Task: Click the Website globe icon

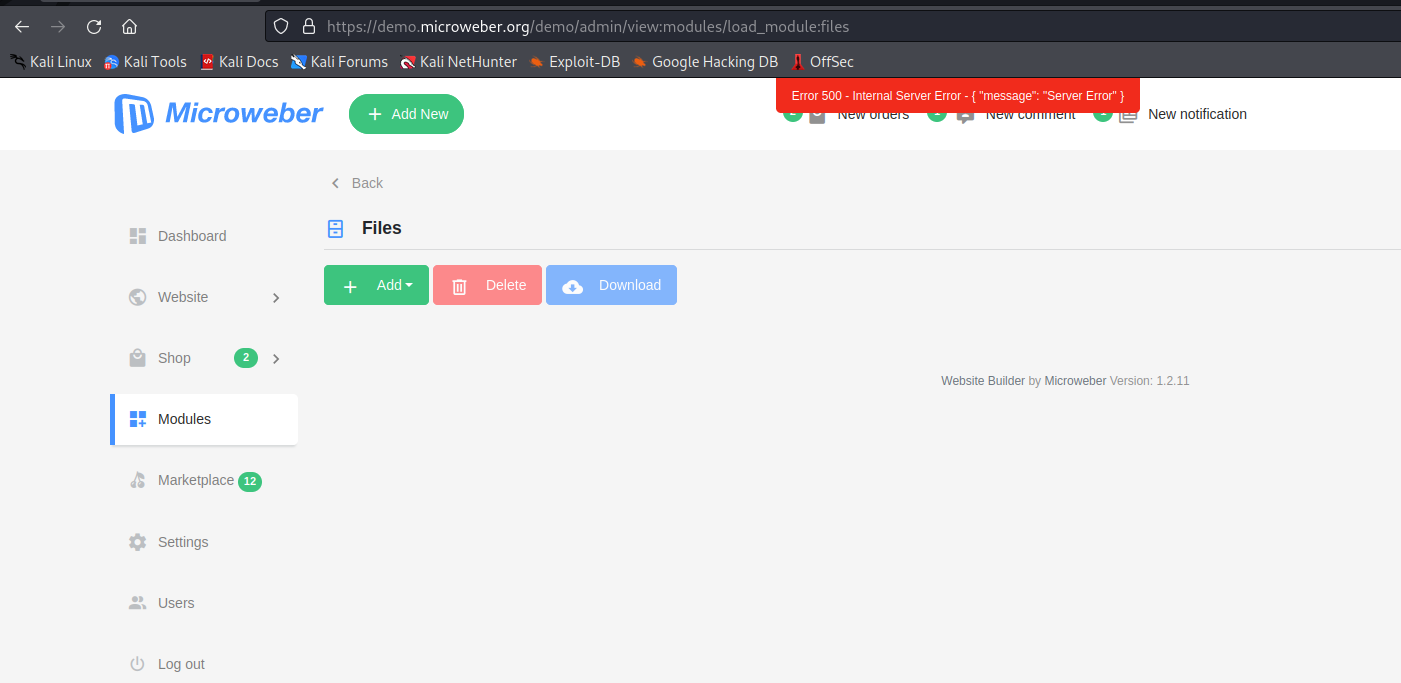Action: (138, 297)
